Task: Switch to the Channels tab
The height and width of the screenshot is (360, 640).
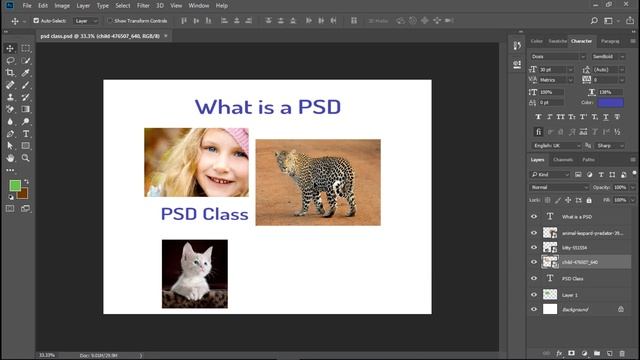Action: [x=563, y=160]
